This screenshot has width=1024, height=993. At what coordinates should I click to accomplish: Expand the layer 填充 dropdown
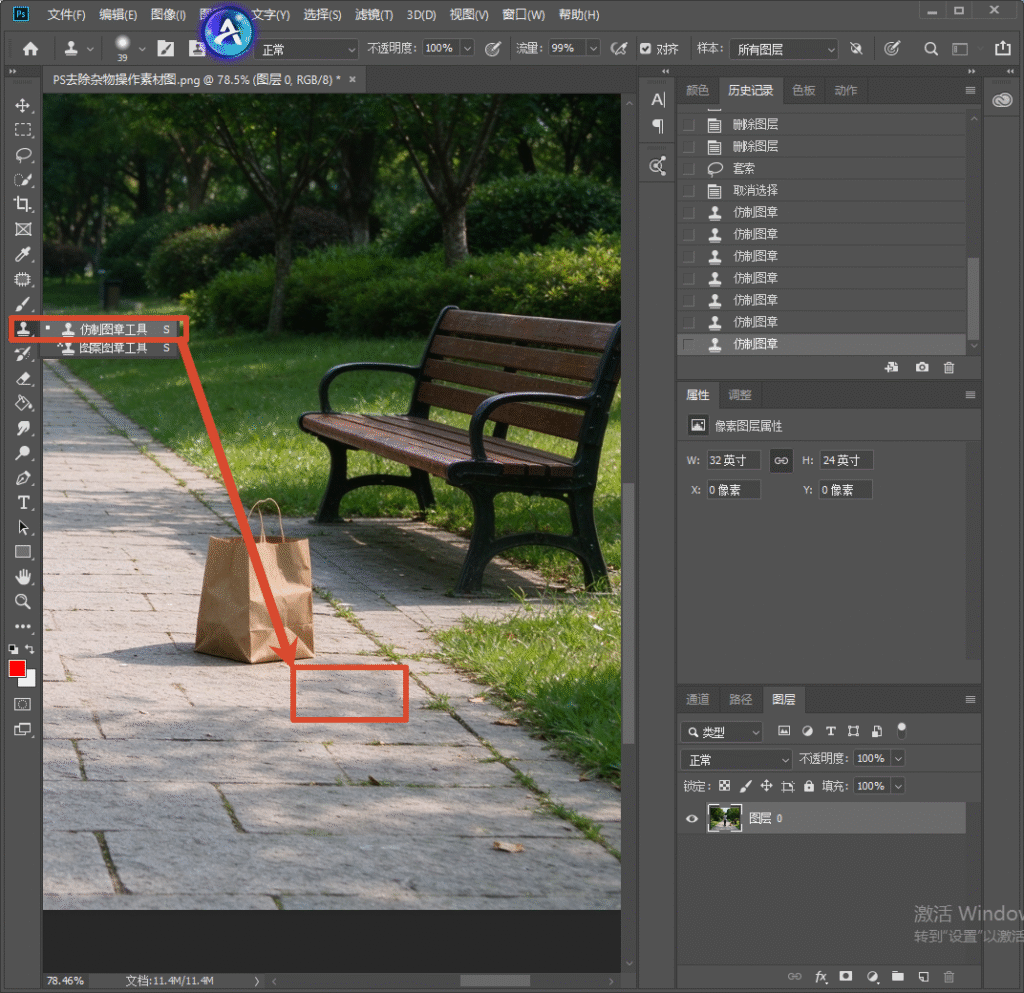(x=898, y=786)
